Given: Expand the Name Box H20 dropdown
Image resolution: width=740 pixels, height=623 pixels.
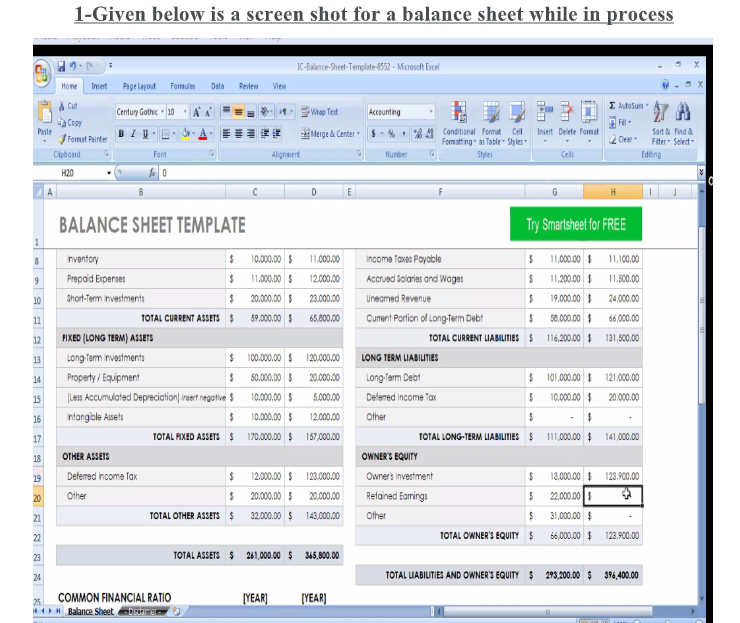Looking at the screenshot, I should pyautogui.click(x=109, y=173).
